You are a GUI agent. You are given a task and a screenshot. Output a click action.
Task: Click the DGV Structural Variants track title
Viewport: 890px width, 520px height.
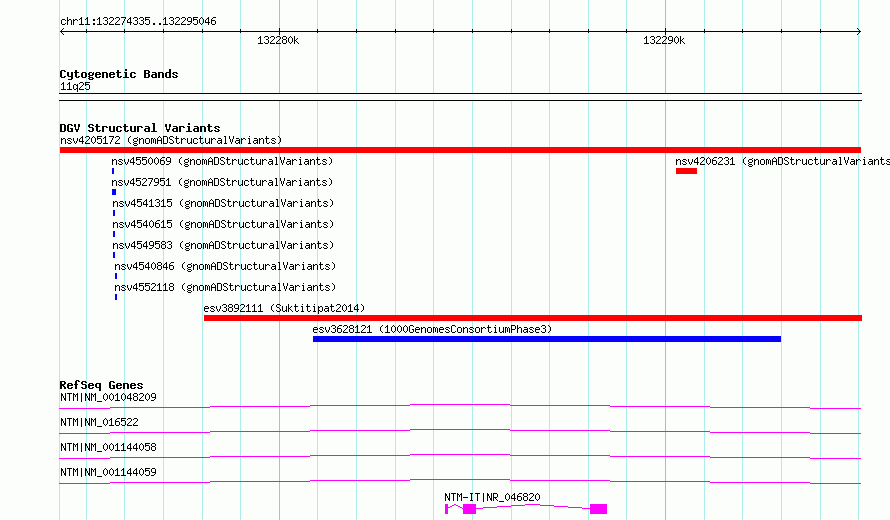click(140, 128)
